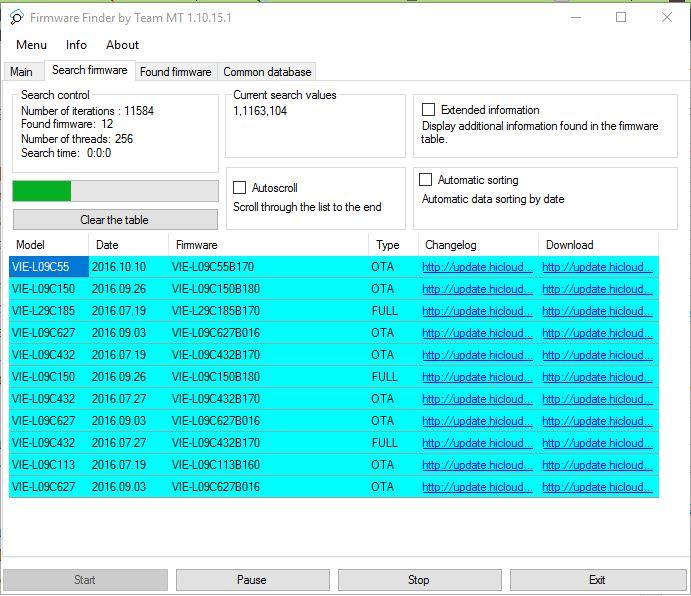Sort by the Date column header
The width and height of the screenshot is (691, 596).
pos(128,245)
